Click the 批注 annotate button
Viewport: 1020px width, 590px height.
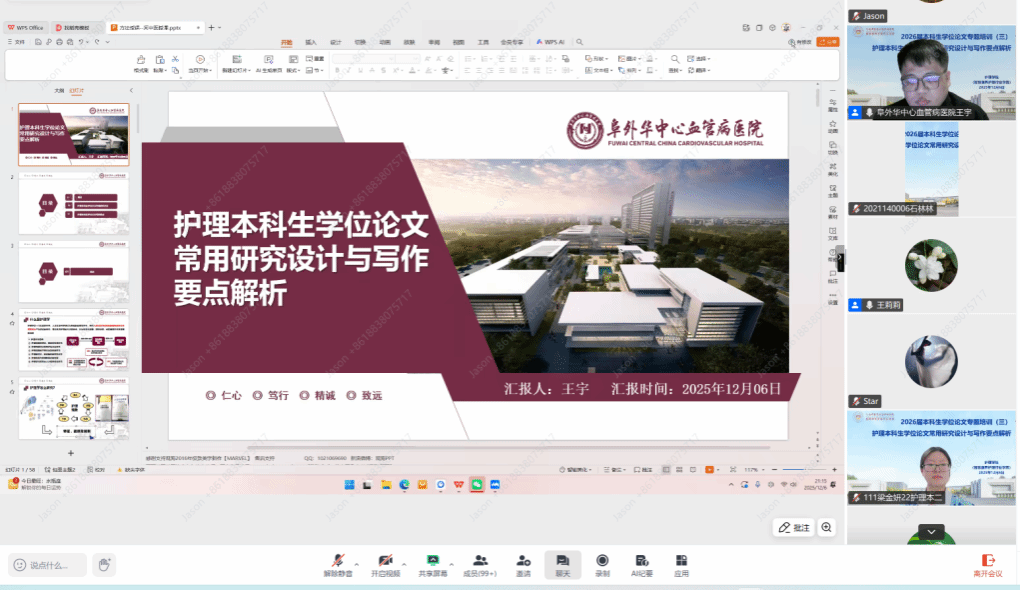tap(795, 527)
